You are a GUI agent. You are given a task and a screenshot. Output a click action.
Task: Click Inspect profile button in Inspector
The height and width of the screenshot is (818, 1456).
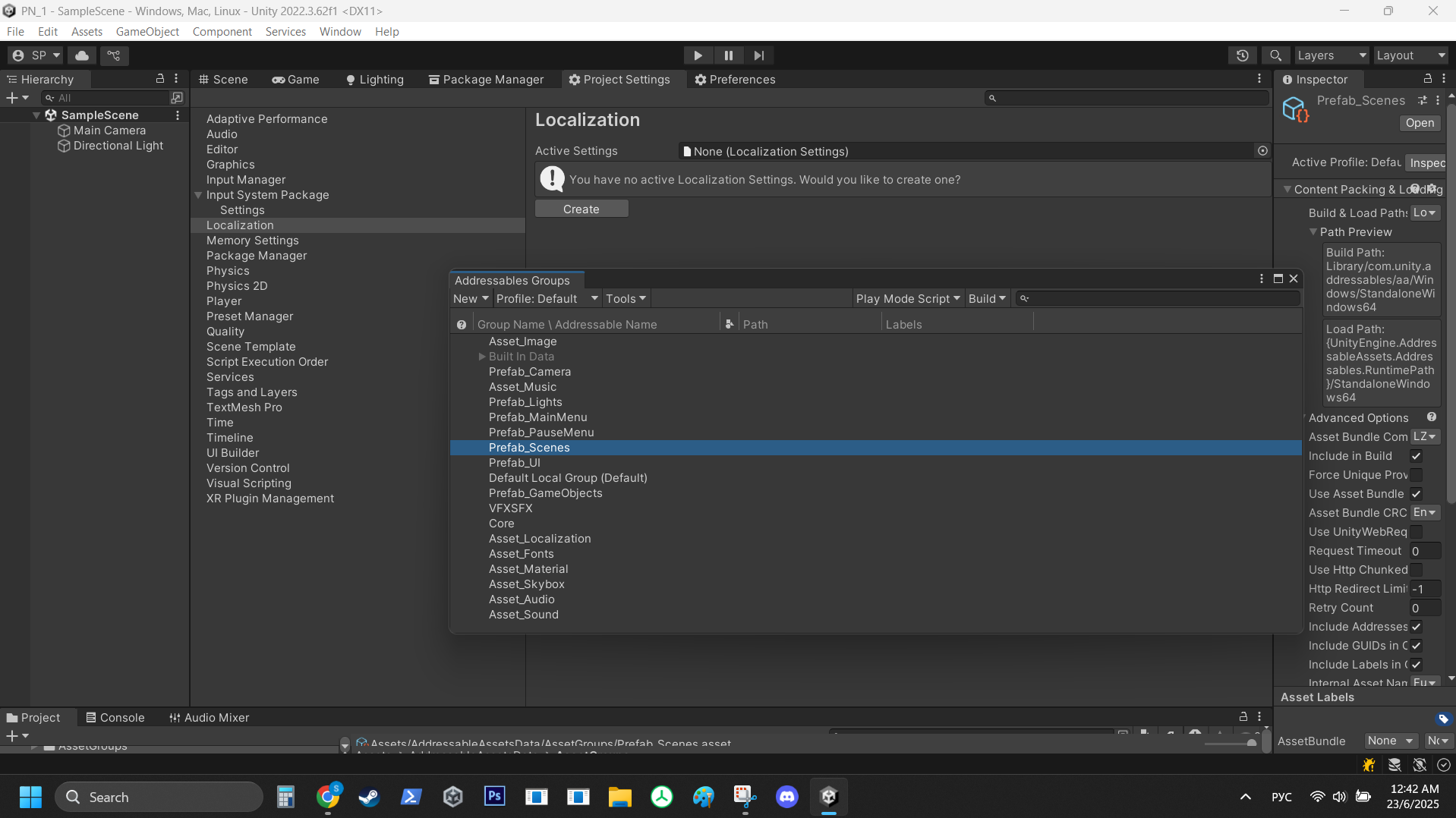(1426, 162)
